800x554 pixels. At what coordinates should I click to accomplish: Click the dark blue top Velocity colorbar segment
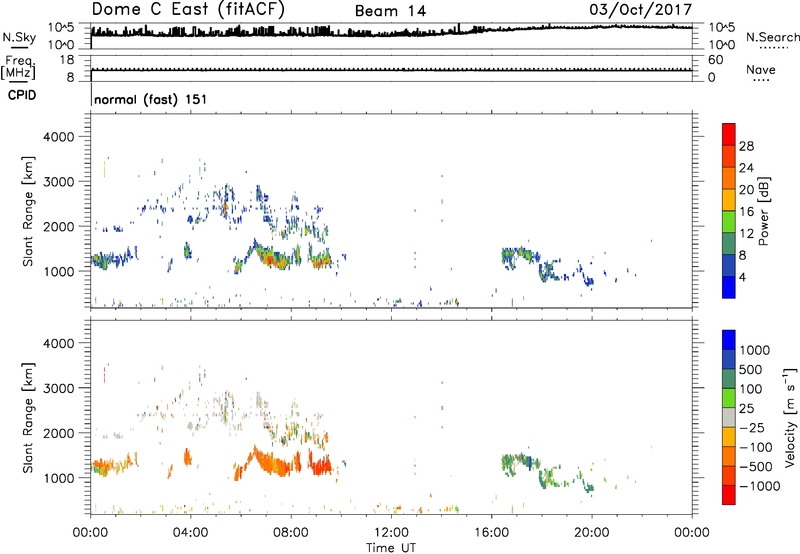(x=729, y=340)
